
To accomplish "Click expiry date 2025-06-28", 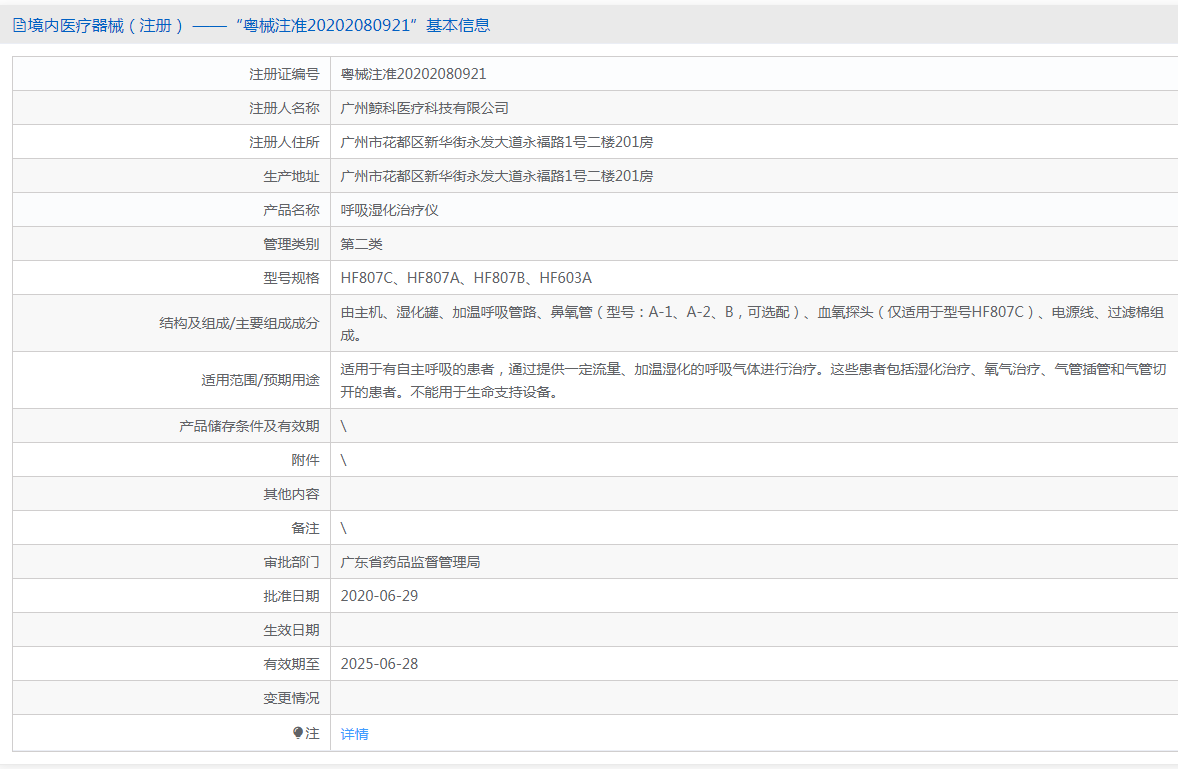I will (379, 664).
